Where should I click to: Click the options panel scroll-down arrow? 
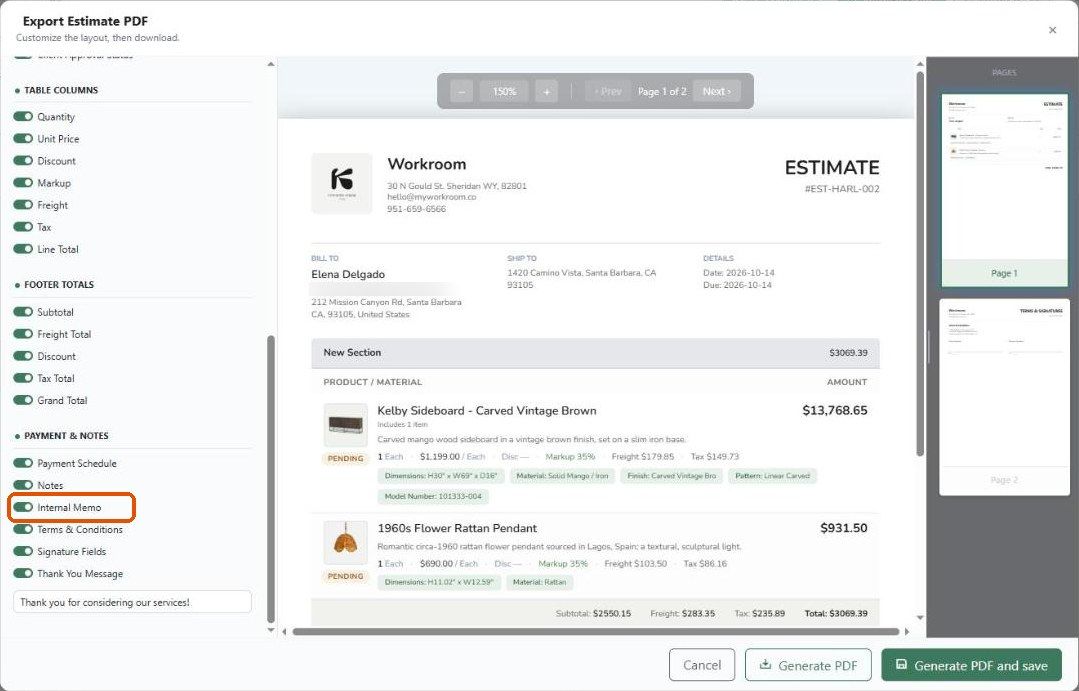click(270, 630)
